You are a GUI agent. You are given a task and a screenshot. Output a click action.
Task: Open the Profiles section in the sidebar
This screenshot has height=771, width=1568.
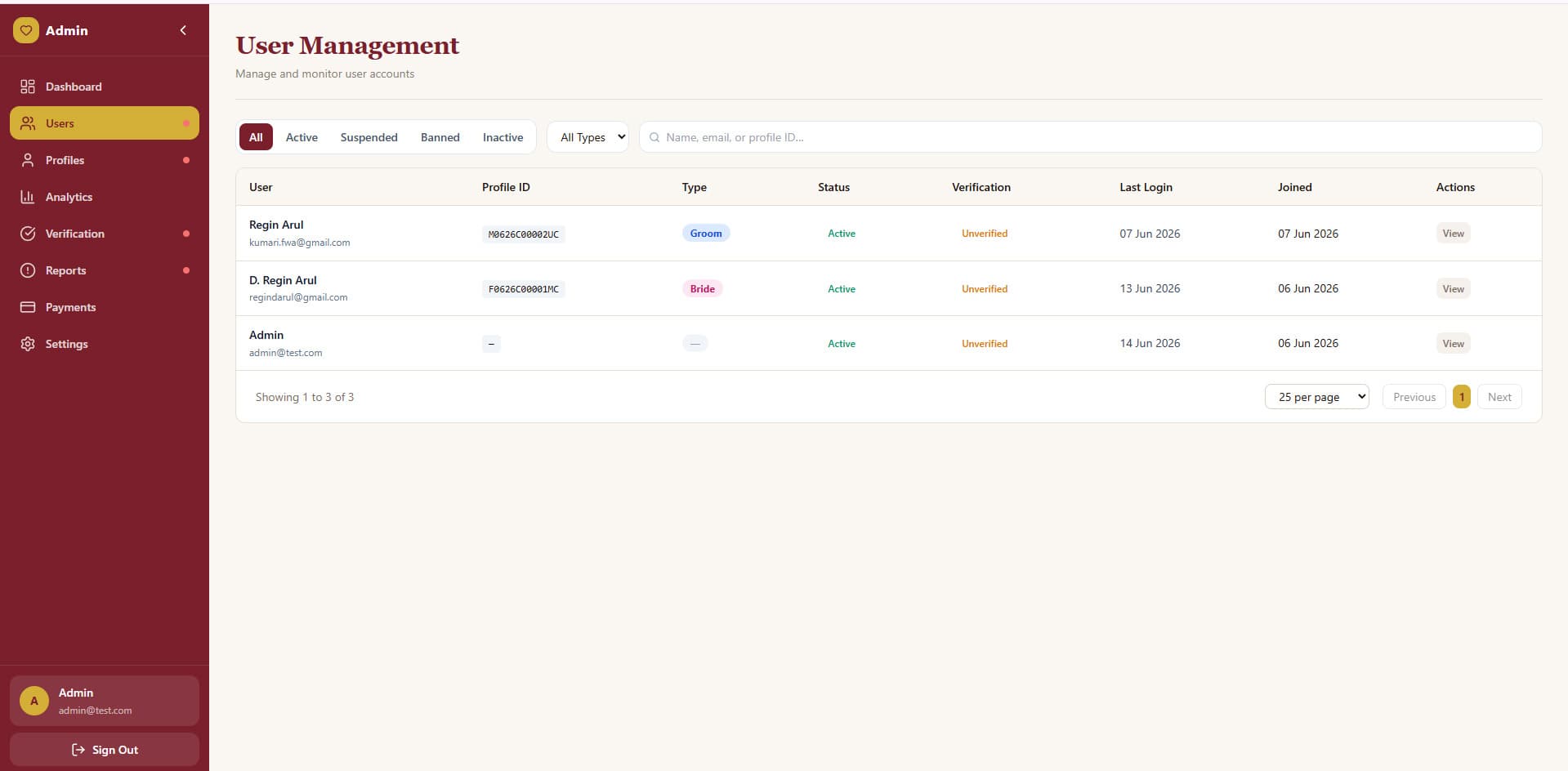tap(105, 160)
